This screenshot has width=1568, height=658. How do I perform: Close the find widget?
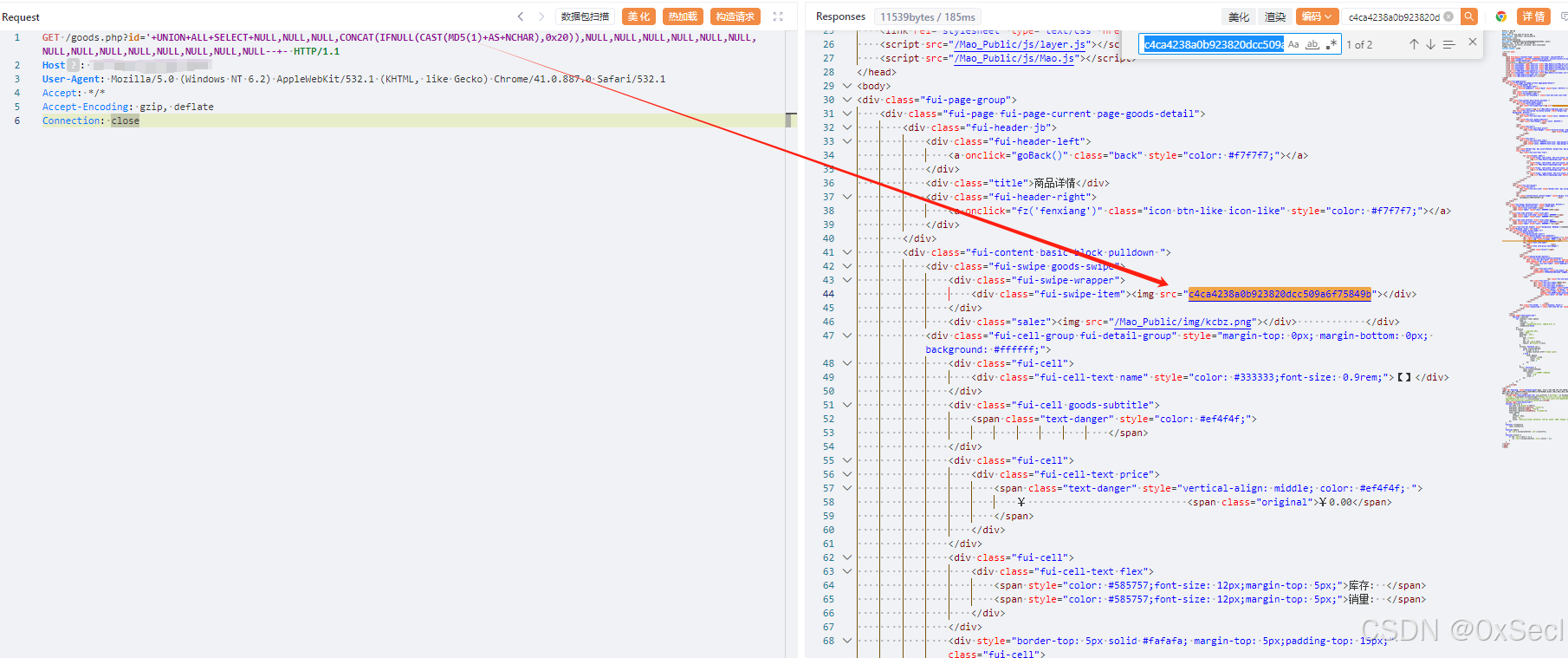1472,42
